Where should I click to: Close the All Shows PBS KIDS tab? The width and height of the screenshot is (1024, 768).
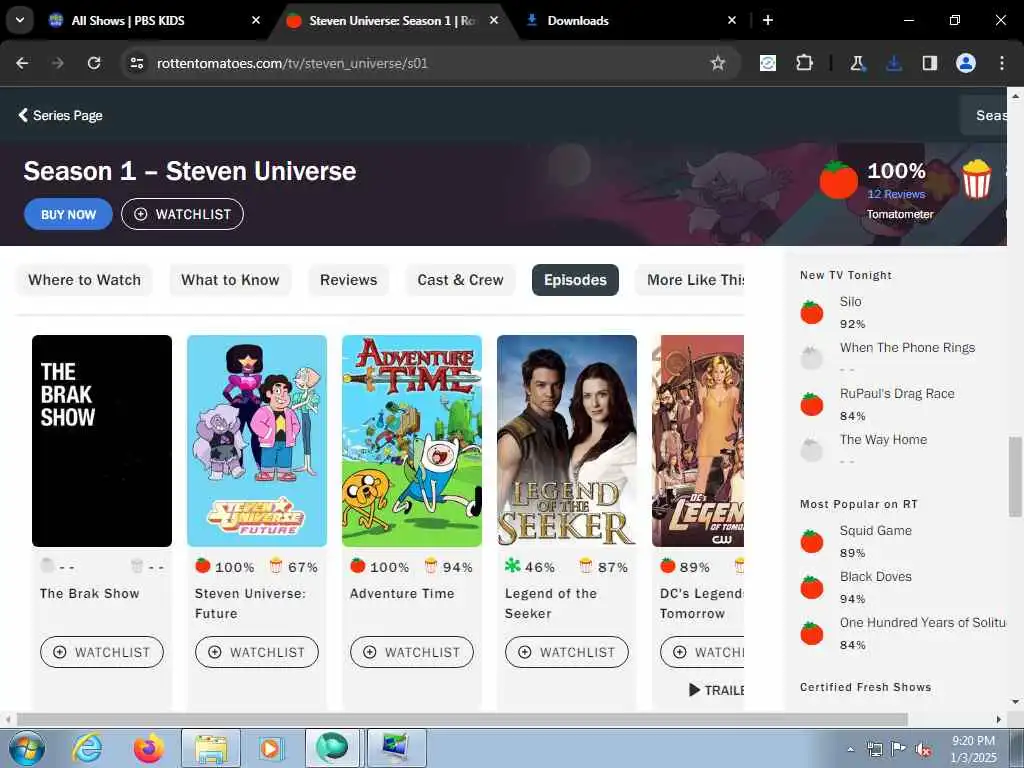click(256, 20)
